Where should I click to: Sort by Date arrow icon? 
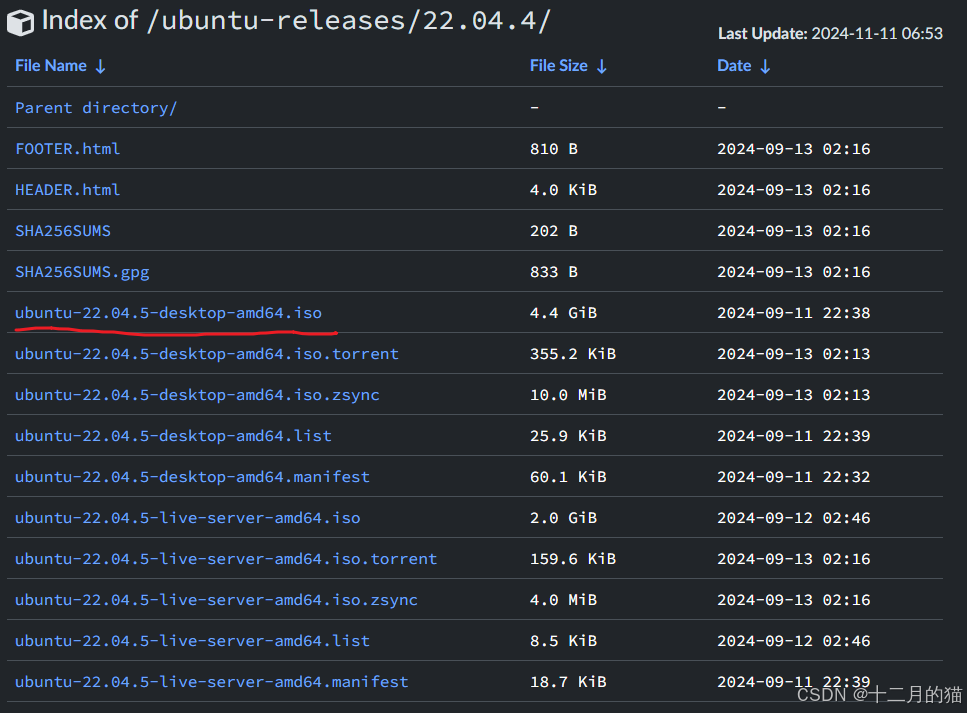point(765,67)
